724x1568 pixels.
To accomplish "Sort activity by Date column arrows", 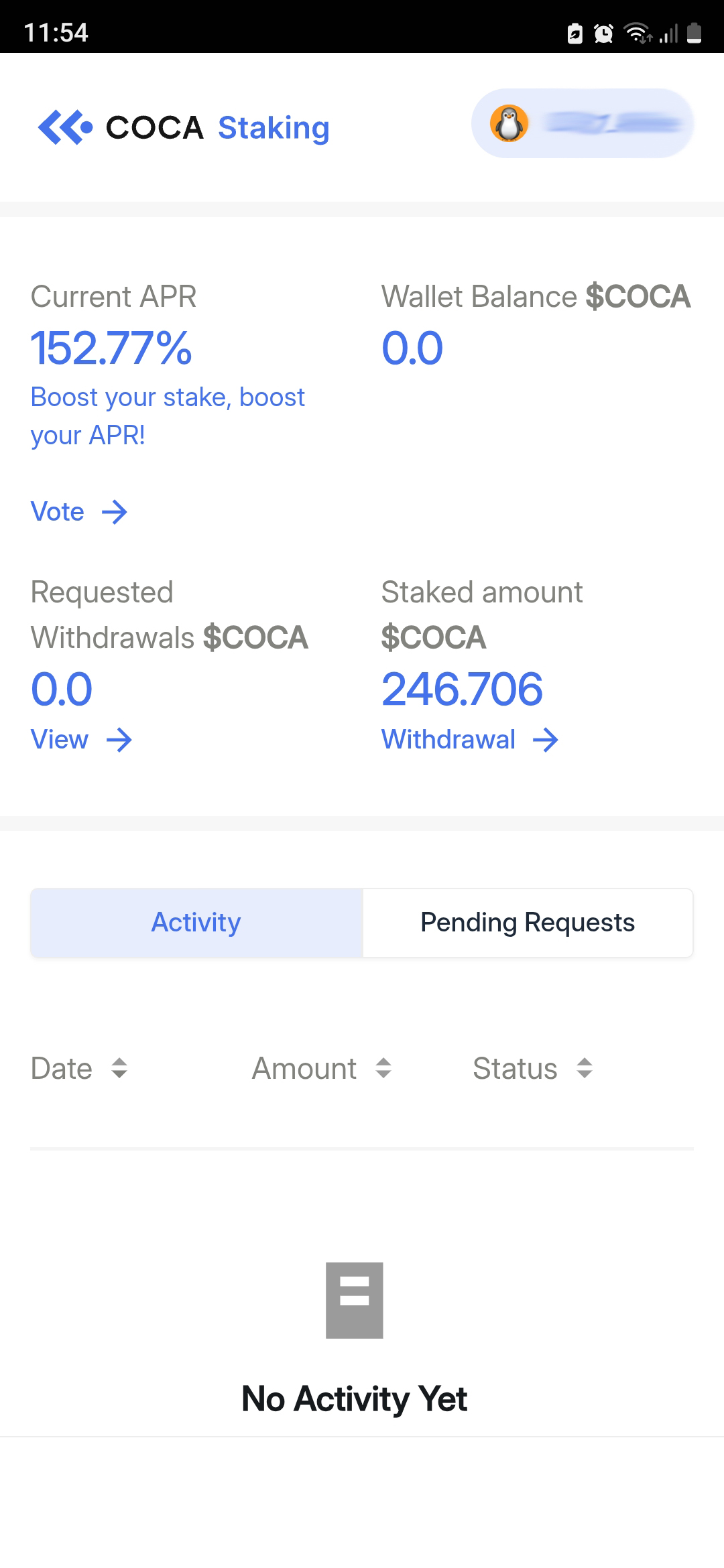I will coord(119,1068).
